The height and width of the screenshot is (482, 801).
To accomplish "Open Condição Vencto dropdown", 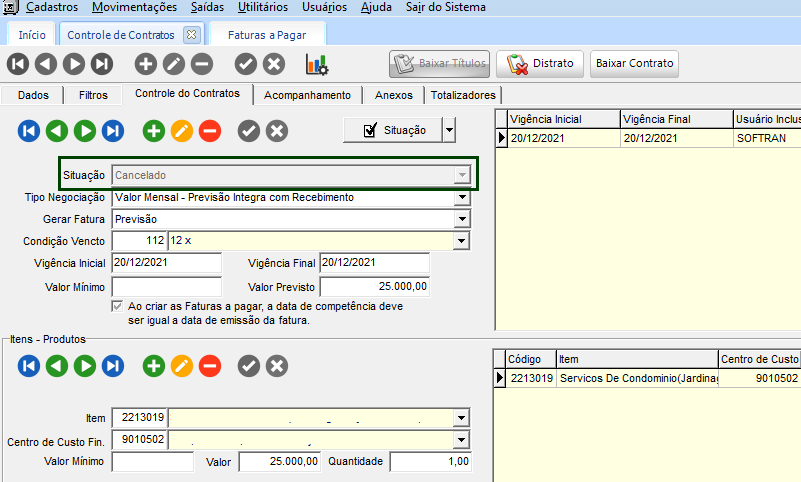I will (x=461, y=241).
